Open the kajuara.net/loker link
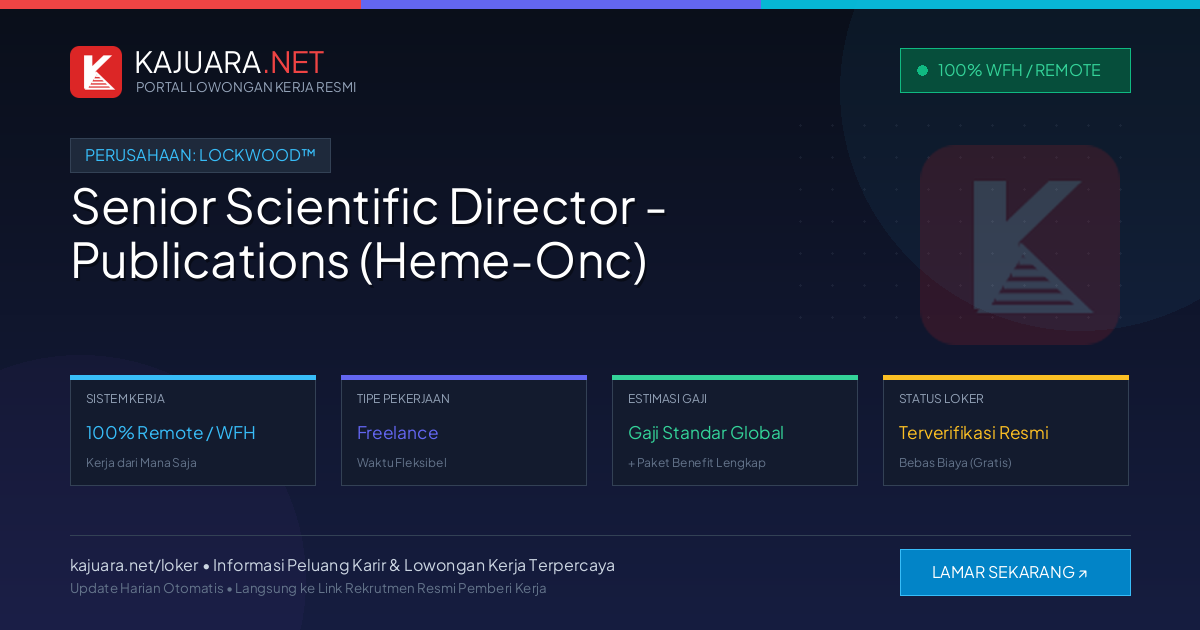The image size is (1200, 630). point(134,565)
